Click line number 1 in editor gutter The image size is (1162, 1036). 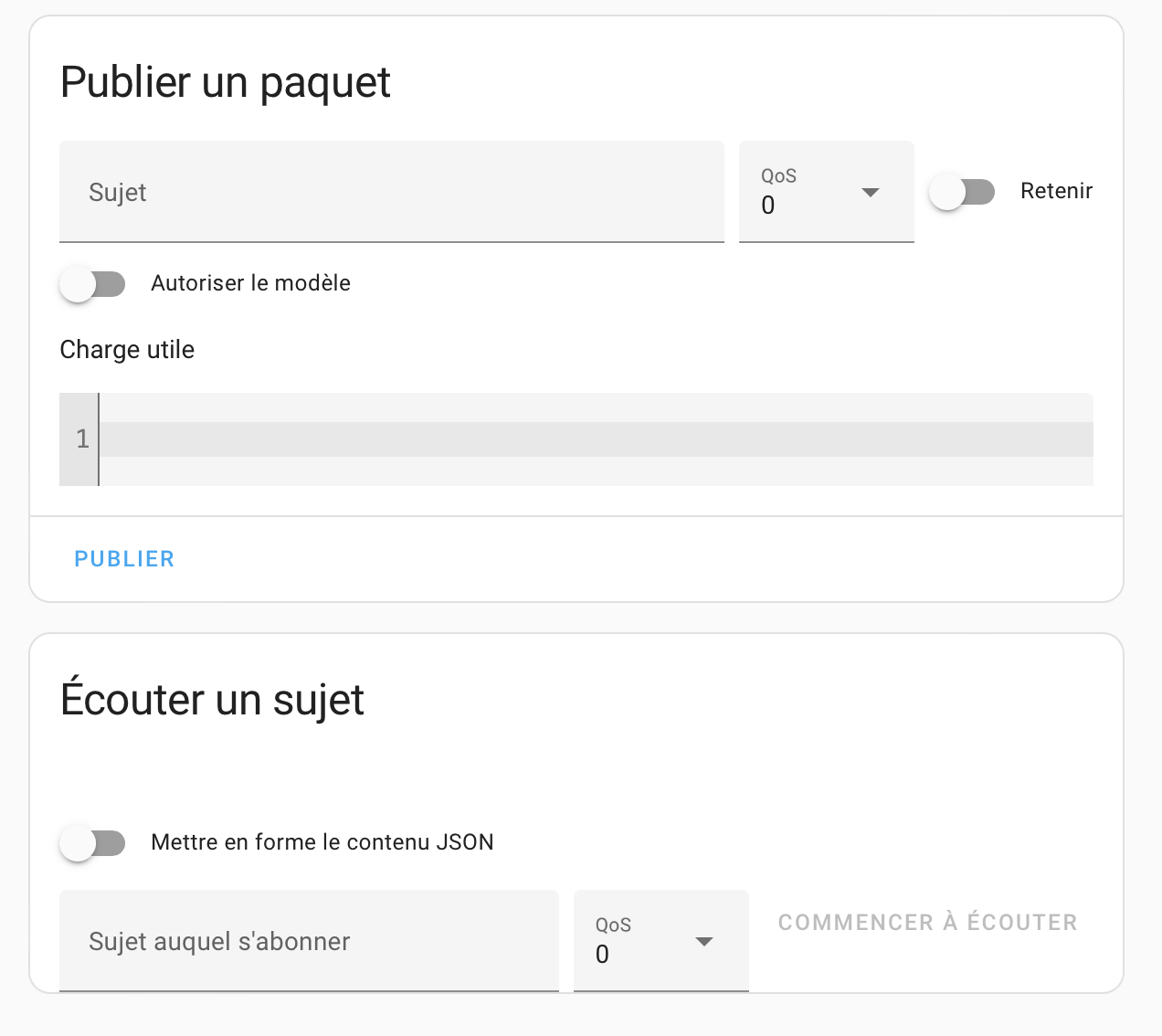(82, 439)
